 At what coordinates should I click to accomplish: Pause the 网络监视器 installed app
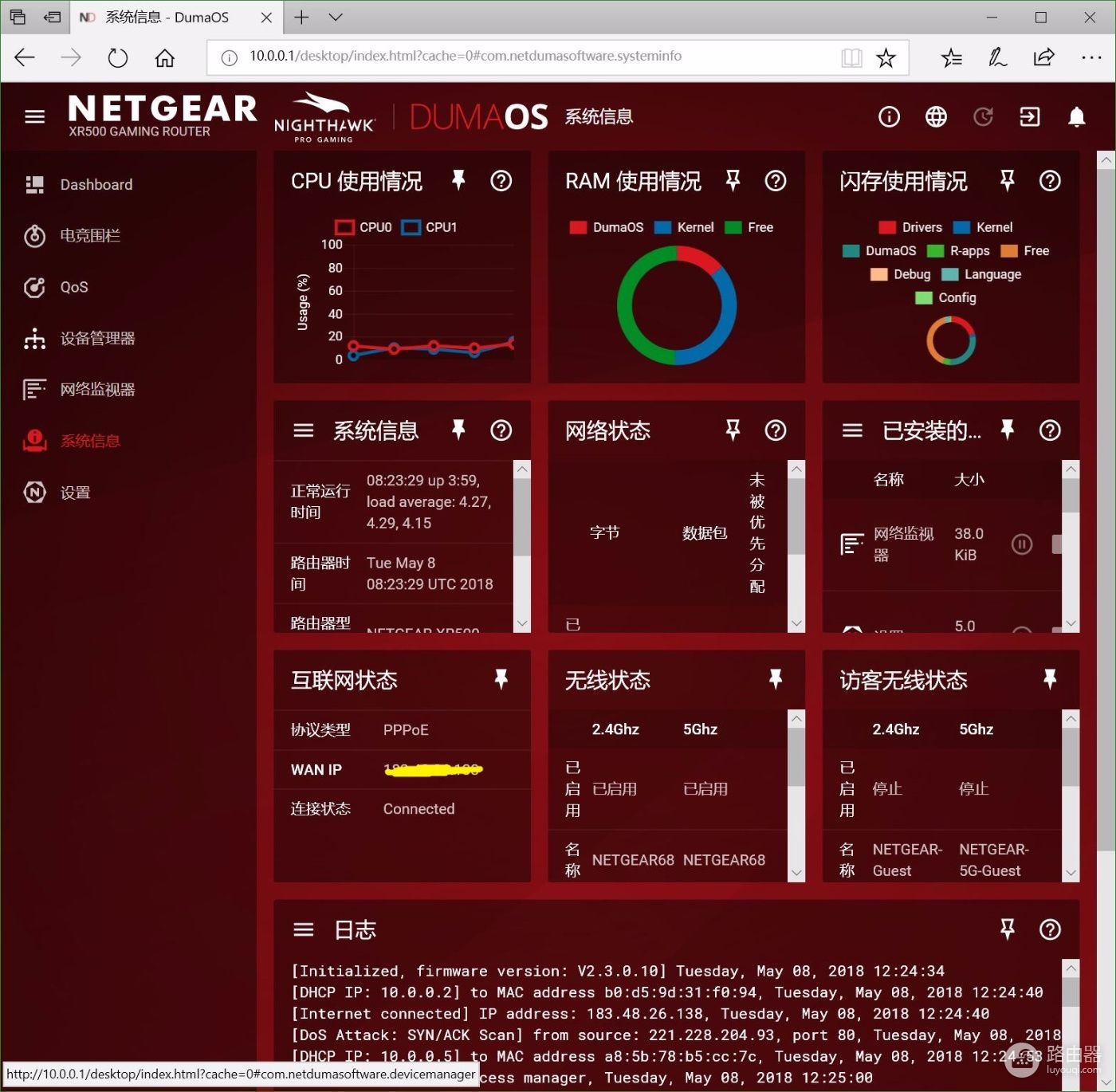pyautogui.click(x=1022, y=544)
